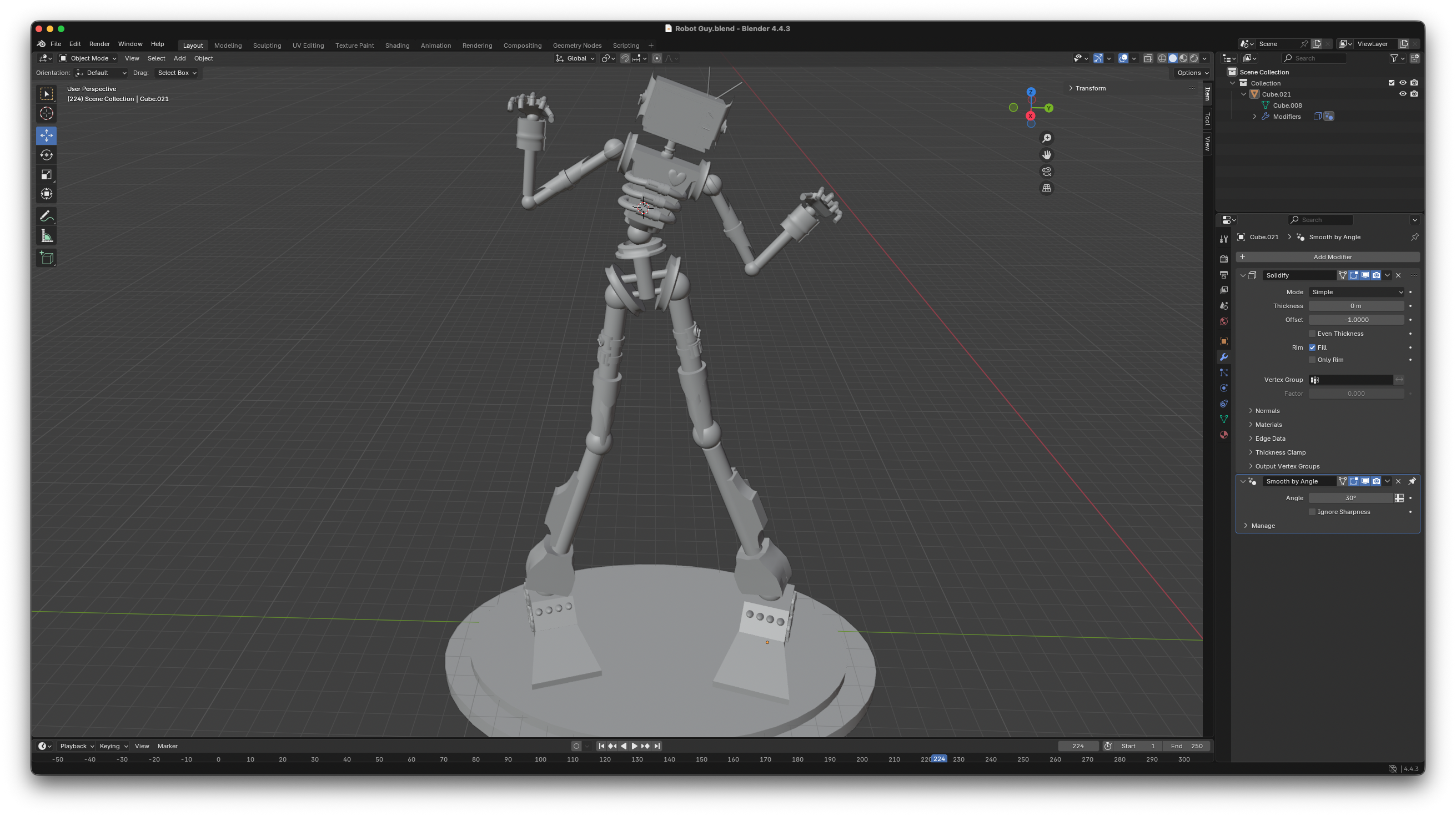
Task: Choose the Measure tool
Action: pos(46,236)
